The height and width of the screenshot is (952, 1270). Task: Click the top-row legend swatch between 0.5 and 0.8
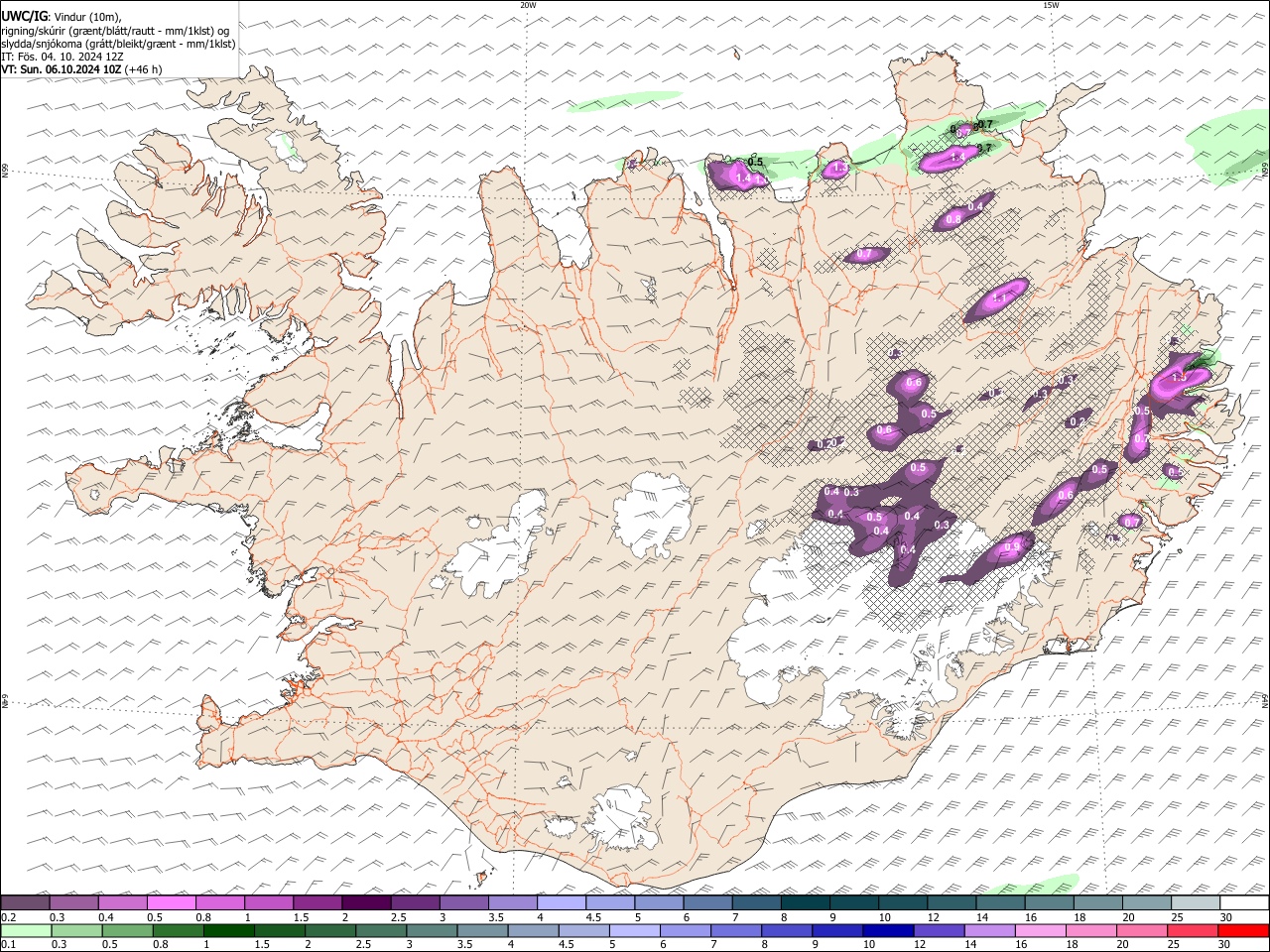(x=171, y=902)
